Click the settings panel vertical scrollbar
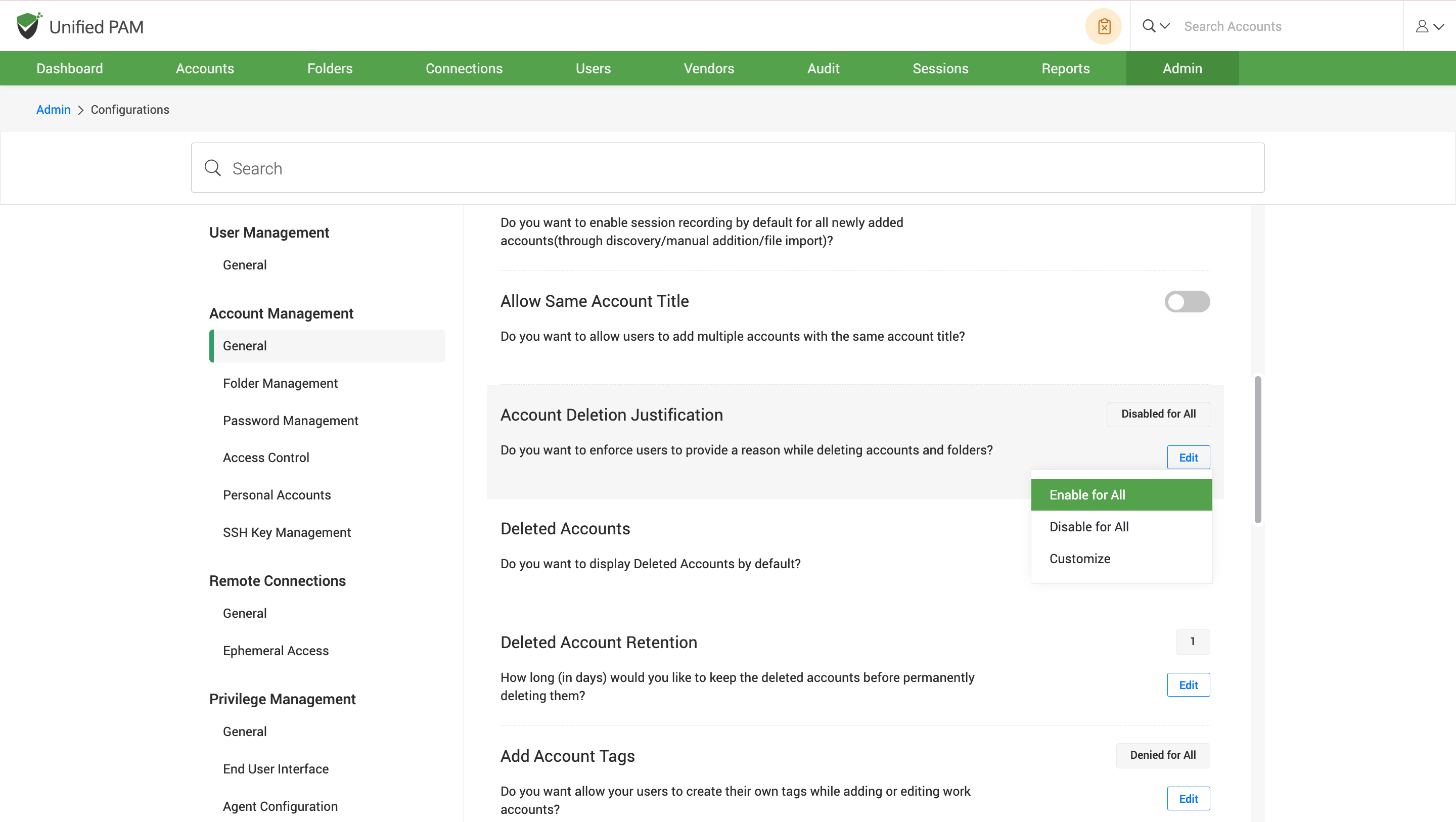 [1258, 449]
